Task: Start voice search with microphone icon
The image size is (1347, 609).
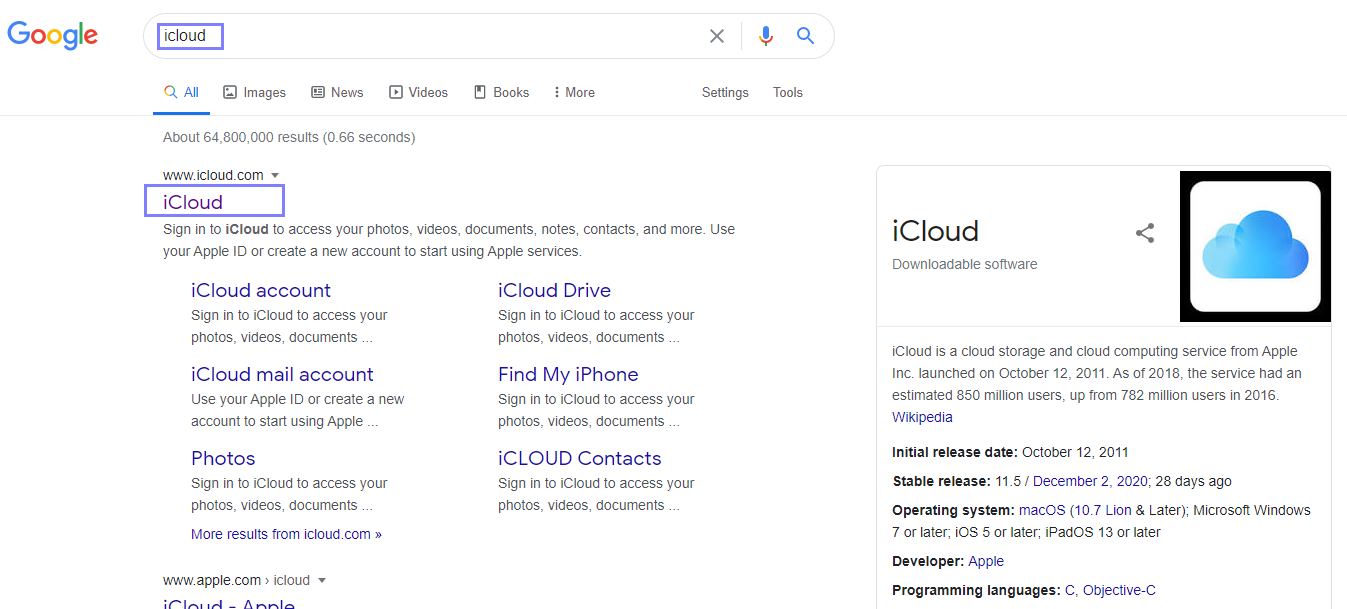Action: tap(766, 36)
